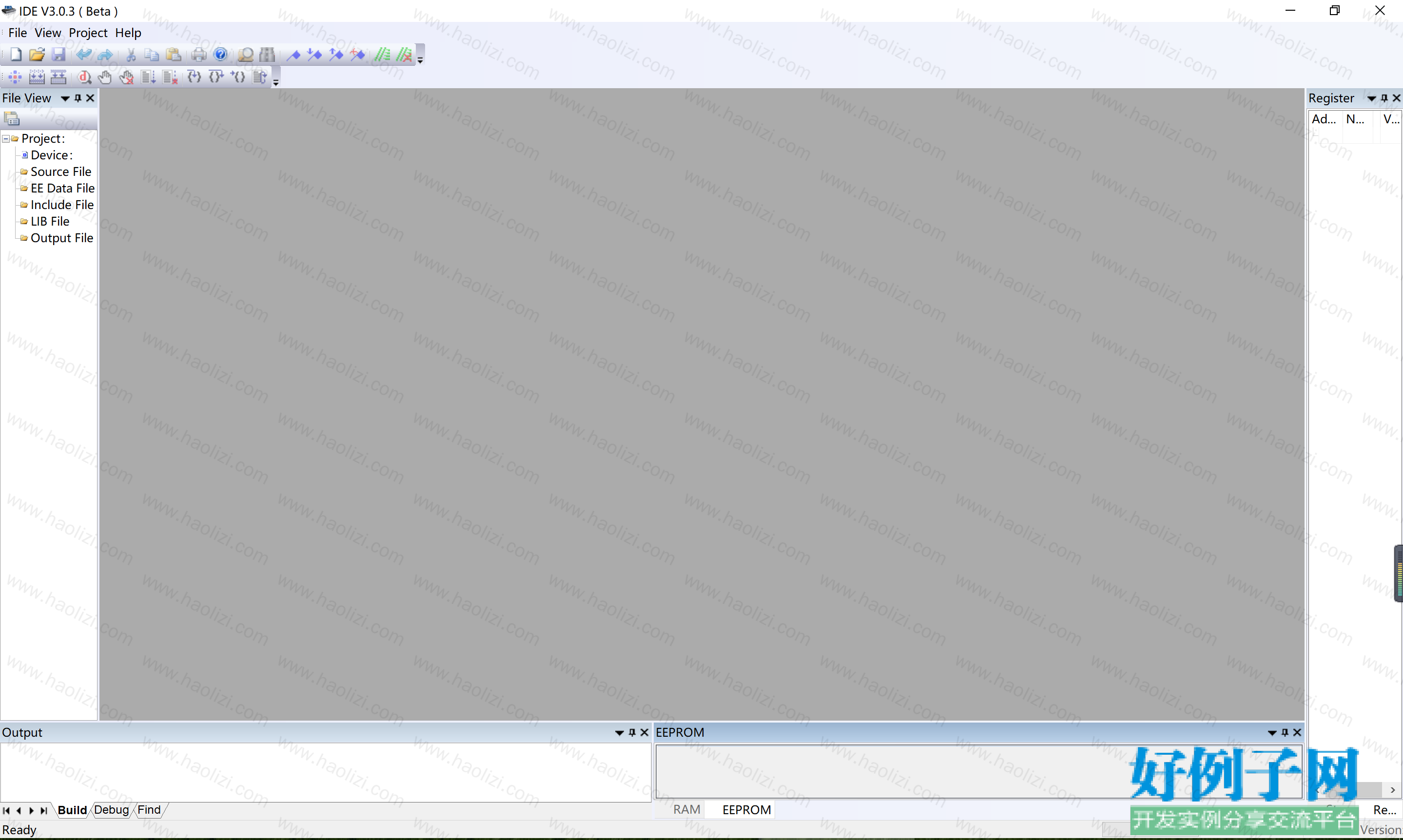The image size is (1403, 840).
Task: Open second toolbar overflow options arrow
Action: click(276, 82)
